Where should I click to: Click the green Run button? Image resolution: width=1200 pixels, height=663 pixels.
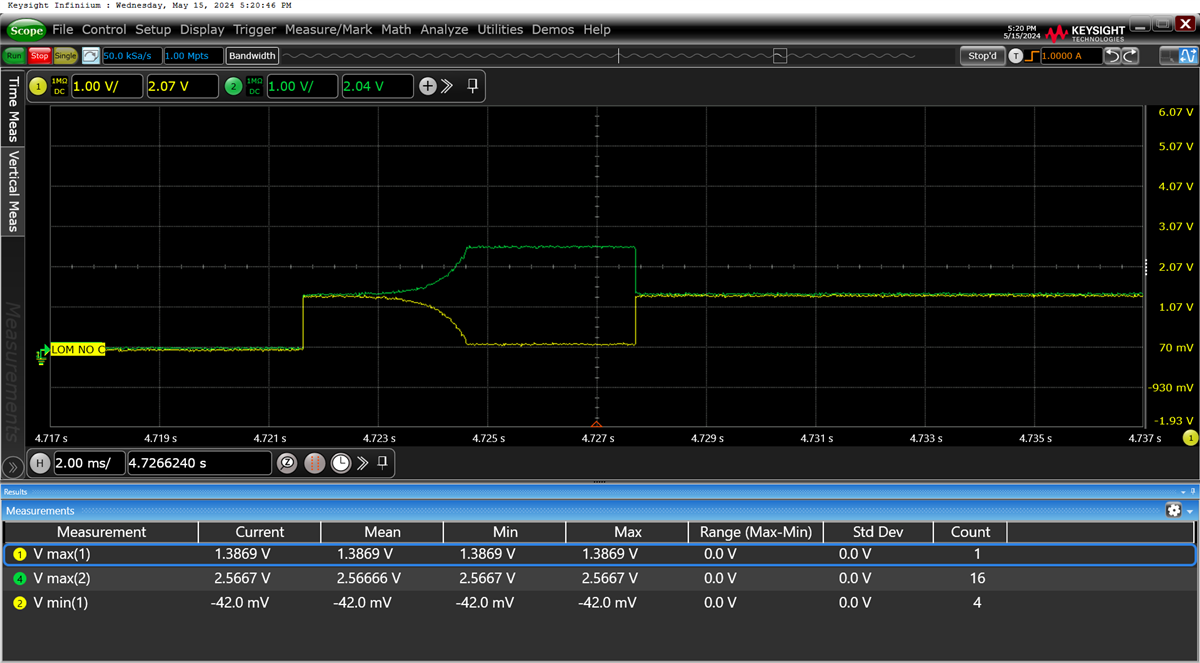click(x=15, y=56)
